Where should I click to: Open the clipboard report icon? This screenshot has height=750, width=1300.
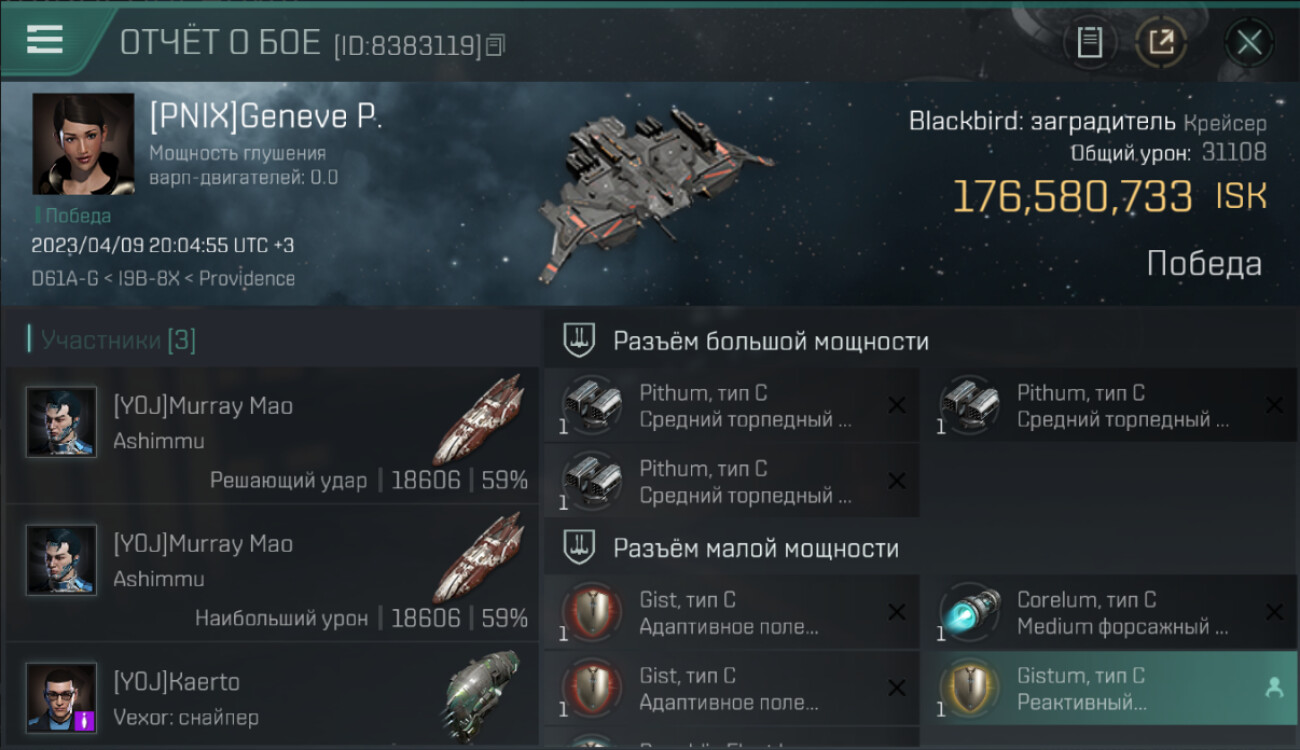click(x=1090, y=42)
